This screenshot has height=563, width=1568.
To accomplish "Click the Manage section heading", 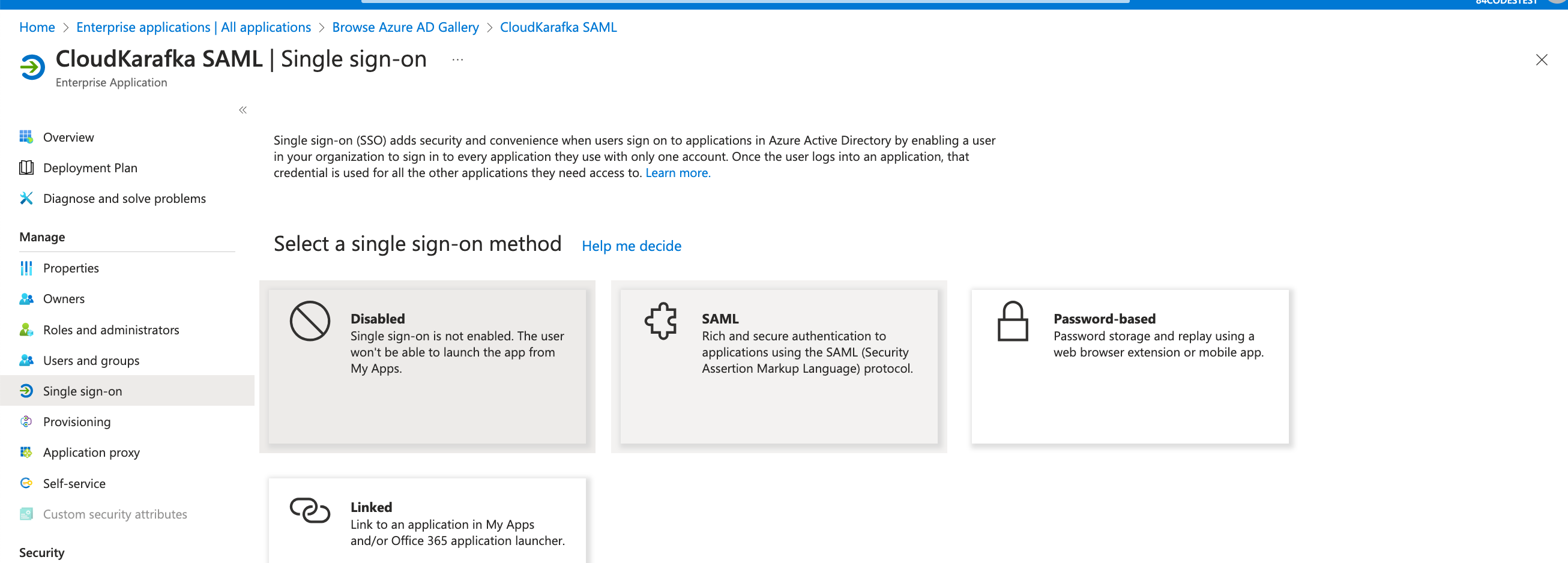I will (42, 236).
